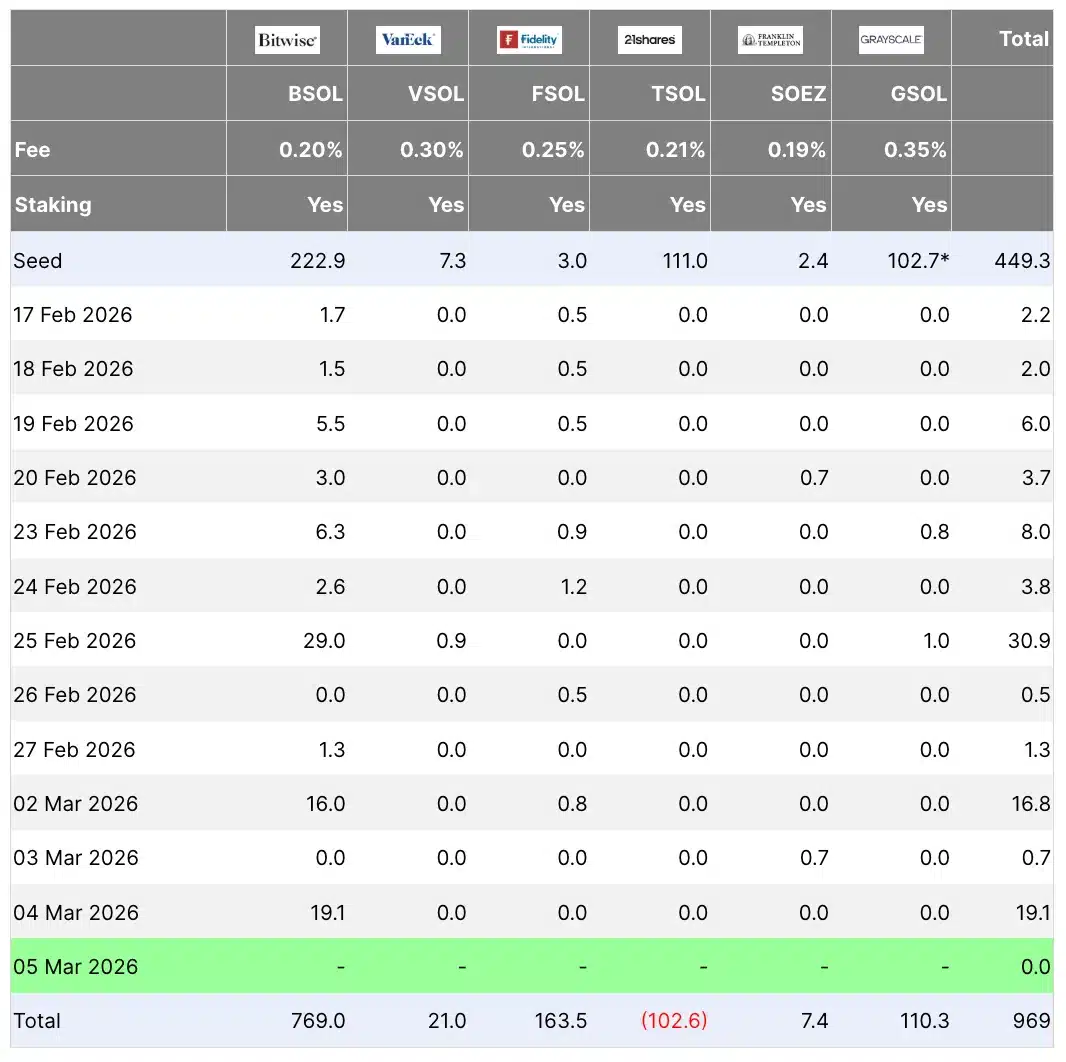Click the VanEck logo
This screenshot has height=1062, width=1066.
408,40
